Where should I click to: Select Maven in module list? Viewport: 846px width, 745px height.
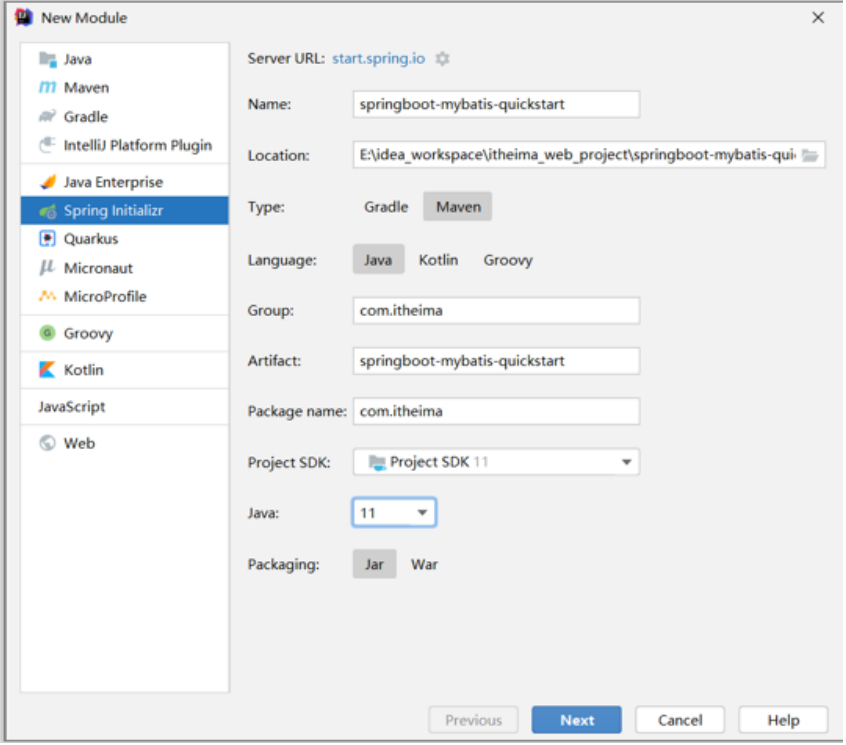125,88
